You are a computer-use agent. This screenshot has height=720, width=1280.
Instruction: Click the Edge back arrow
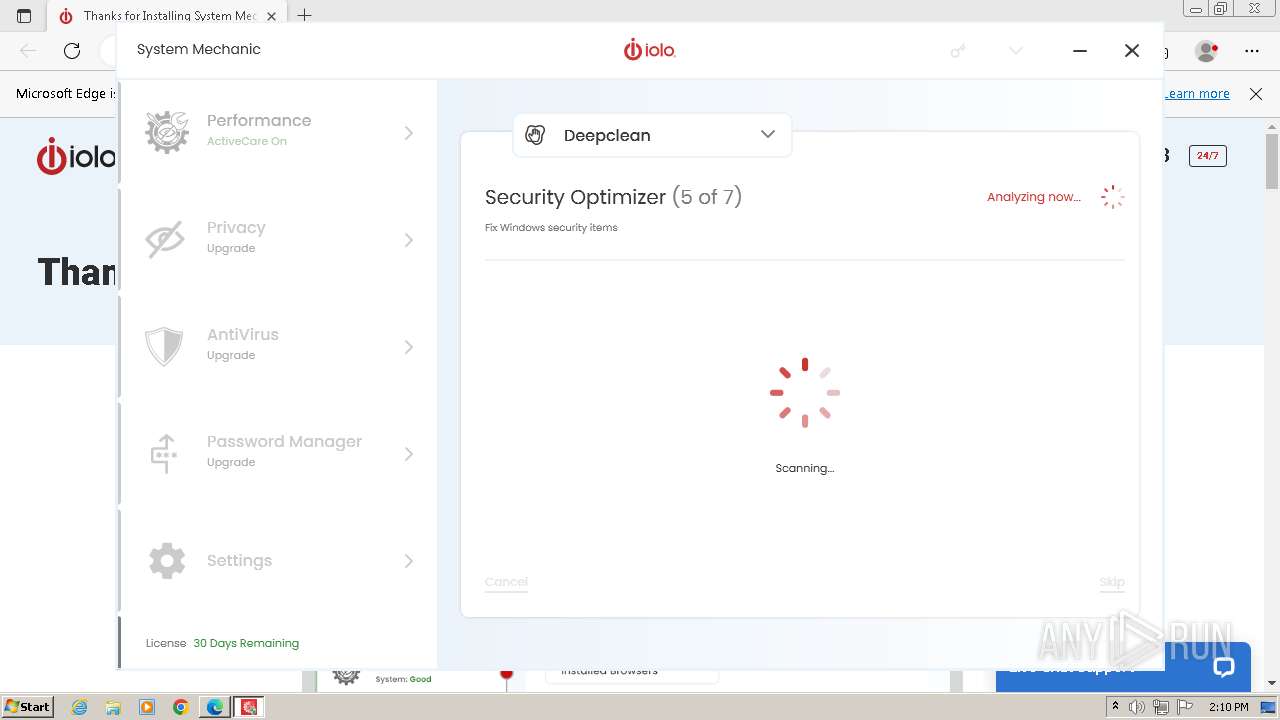pos(28,50)
